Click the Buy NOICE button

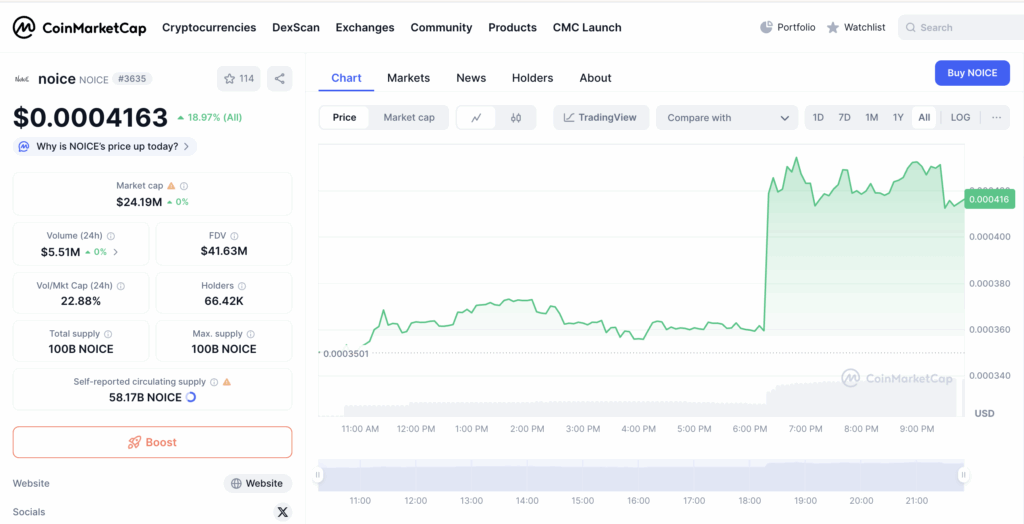(x=972, y=73)
